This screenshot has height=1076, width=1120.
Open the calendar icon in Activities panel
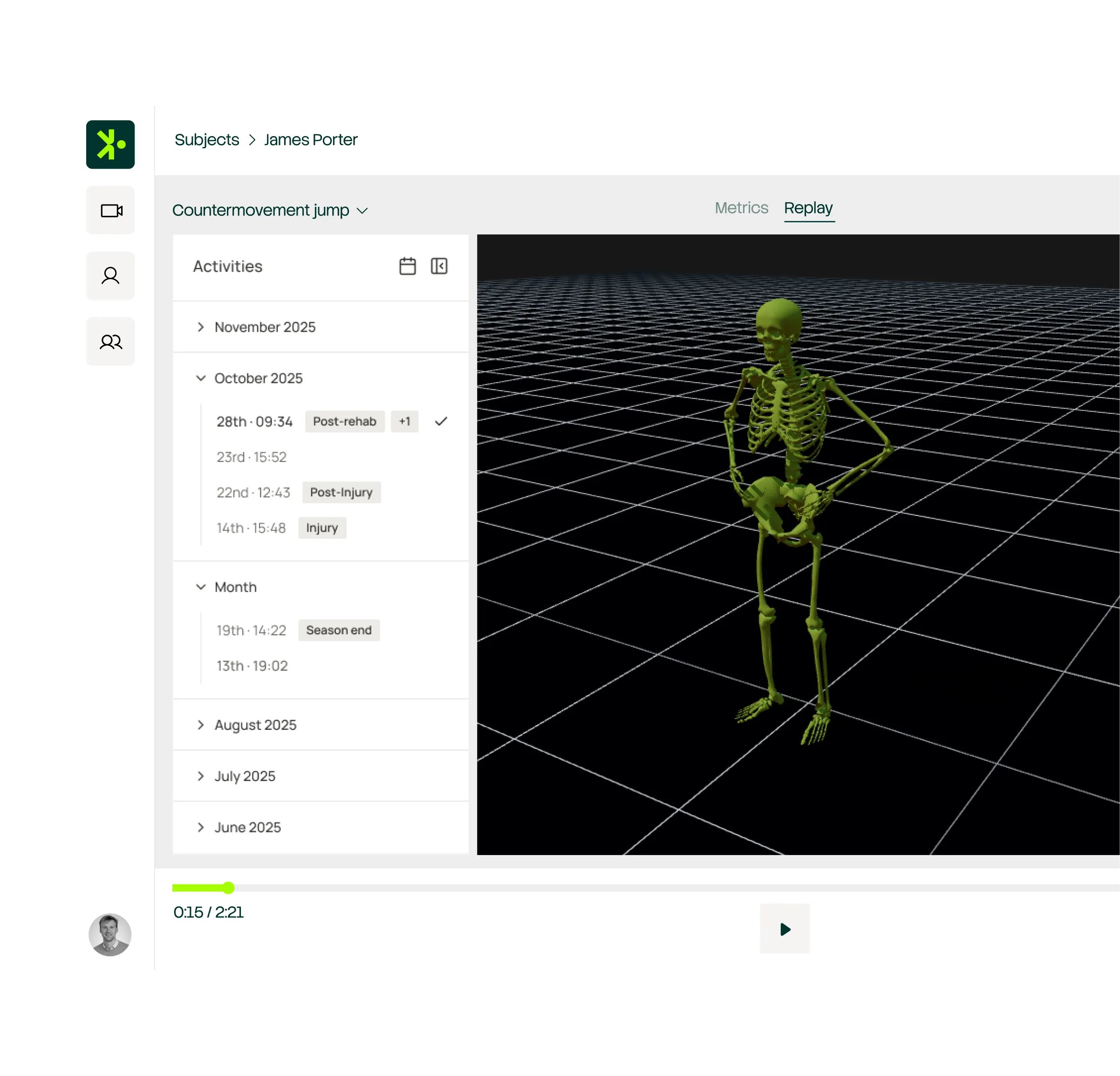pos(407,266)
